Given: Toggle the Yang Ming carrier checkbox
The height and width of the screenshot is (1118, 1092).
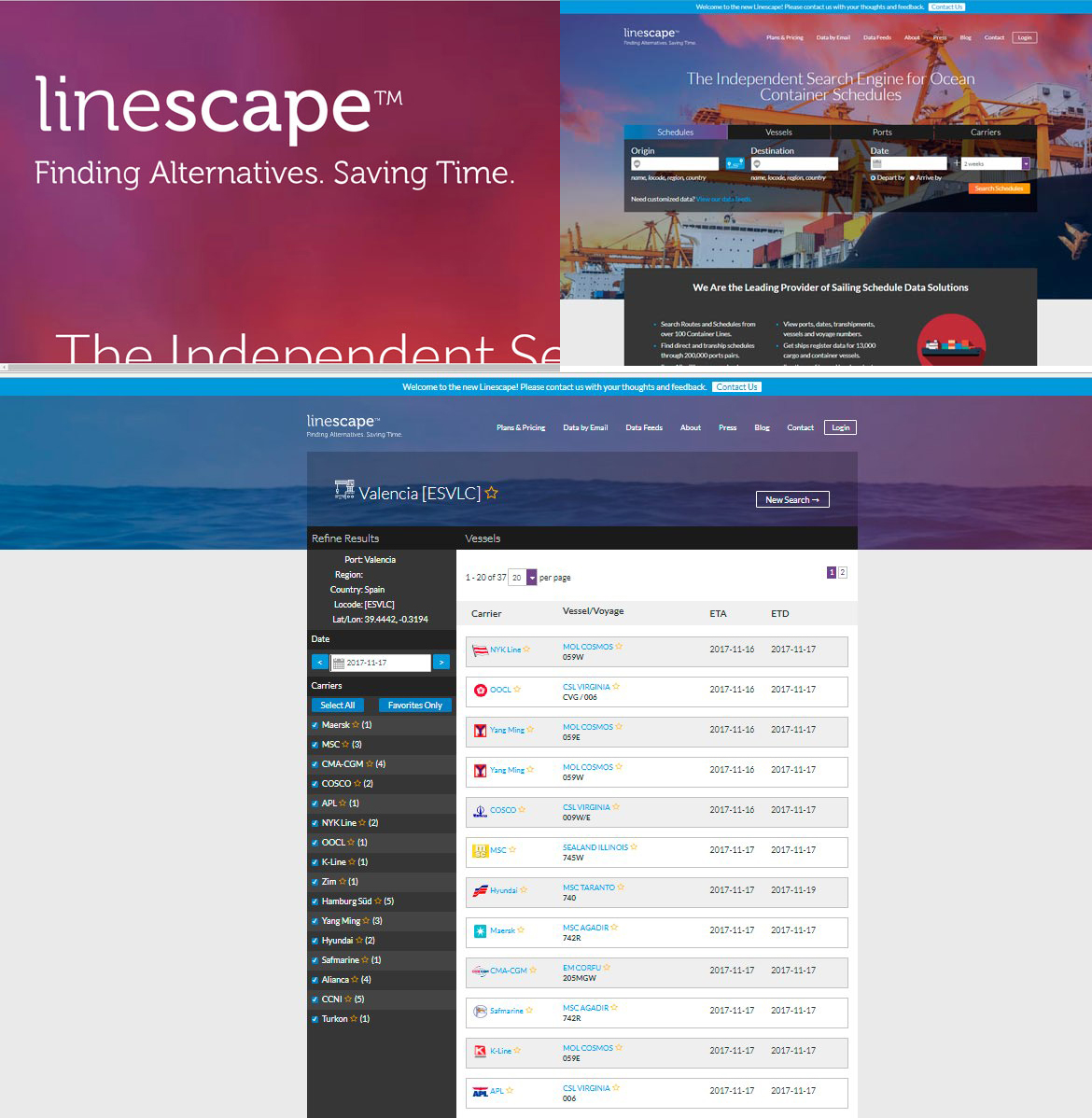Looking at the screenshot, I should point(315,921).
